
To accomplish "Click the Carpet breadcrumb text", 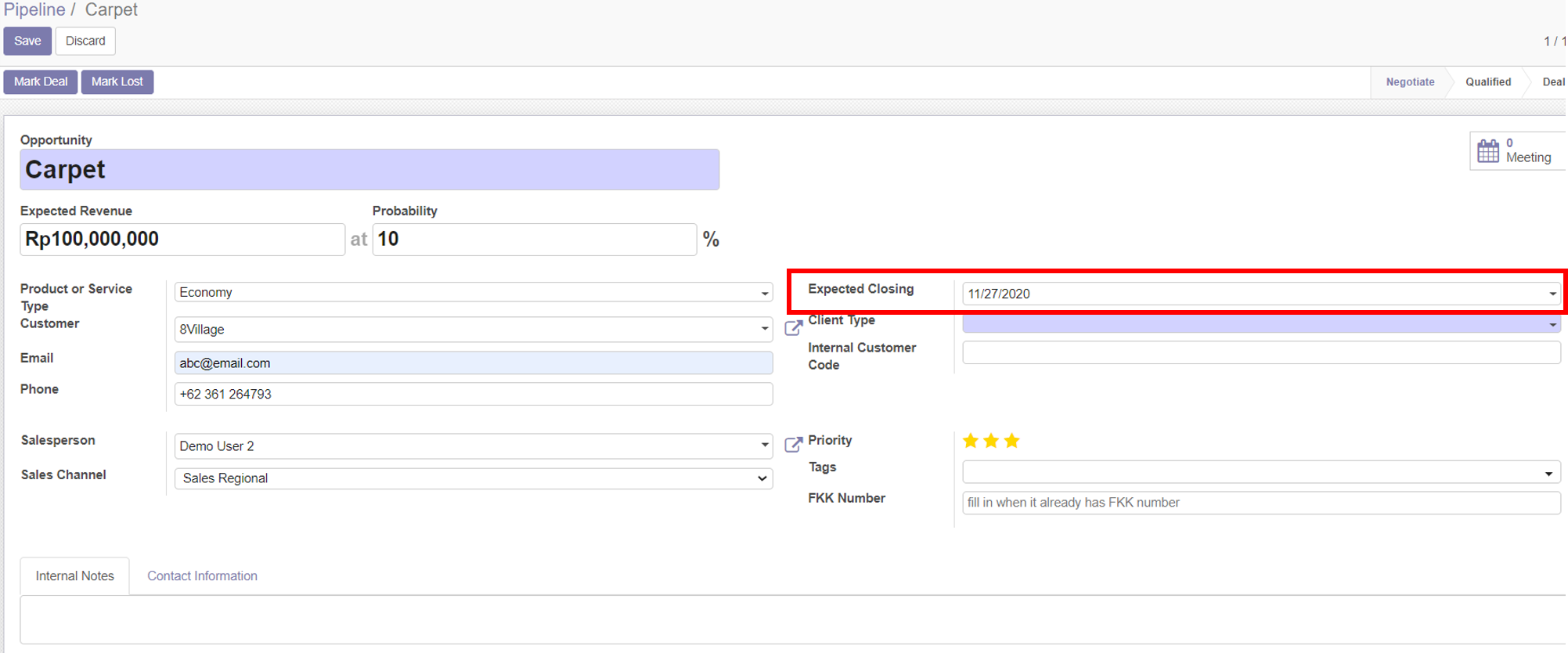I will tap(111, 9).
